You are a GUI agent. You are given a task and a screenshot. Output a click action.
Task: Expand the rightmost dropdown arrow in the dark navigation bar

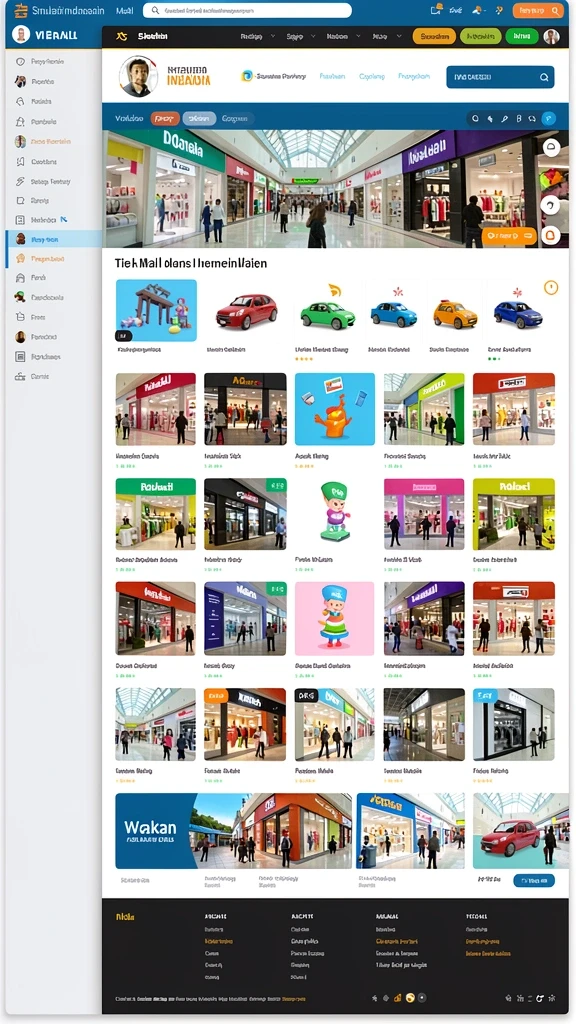point(398,37)
